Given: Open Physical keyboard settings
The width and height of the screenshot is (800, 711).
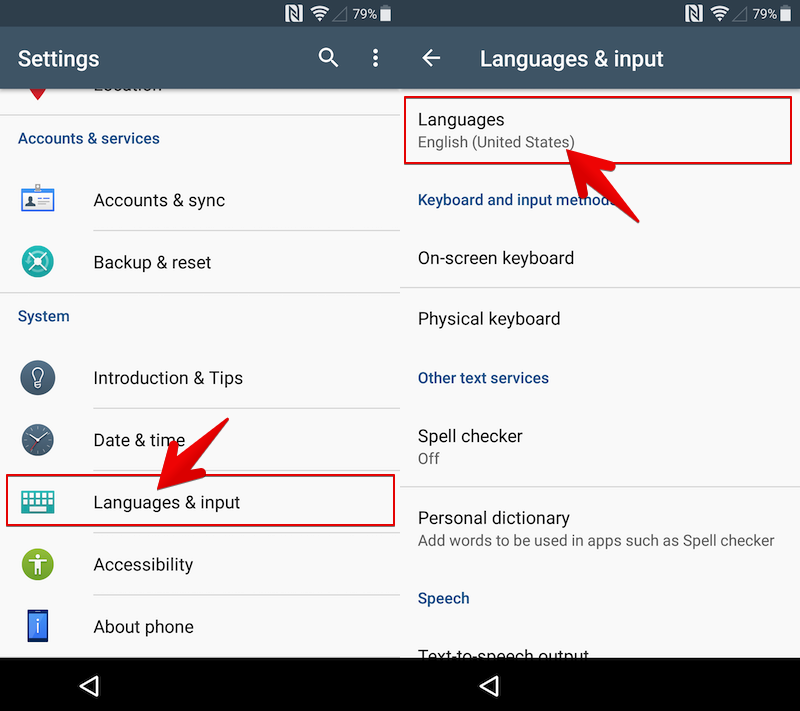Looking at the screenshot, I should 600,319.
